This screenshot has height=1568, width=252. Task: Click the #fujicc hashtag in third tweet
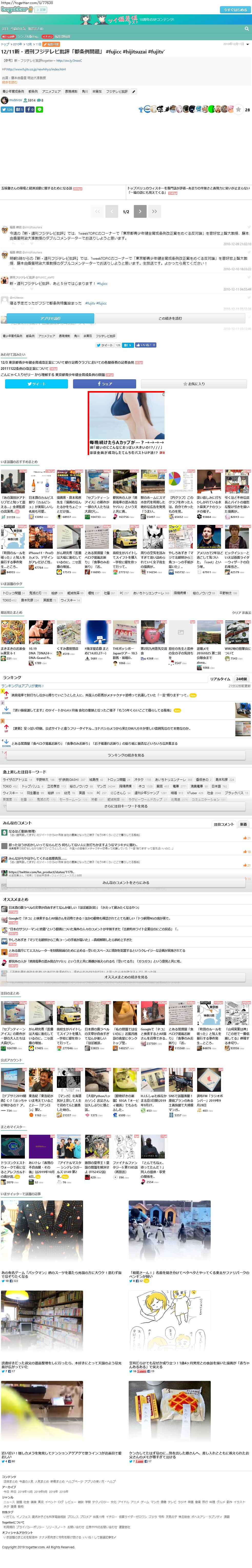(103, 284)
